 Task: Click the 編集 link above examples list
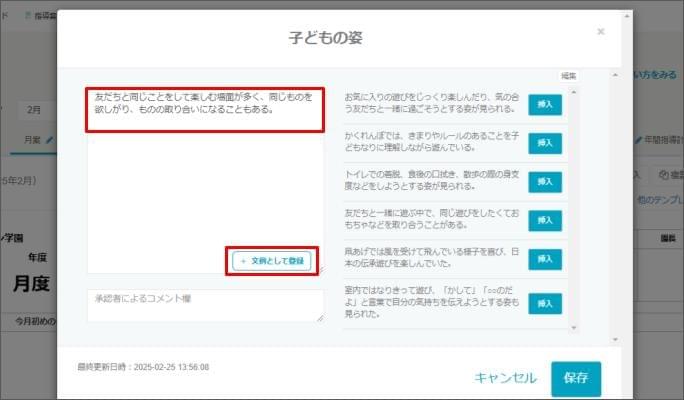click(x=567, y=75)
